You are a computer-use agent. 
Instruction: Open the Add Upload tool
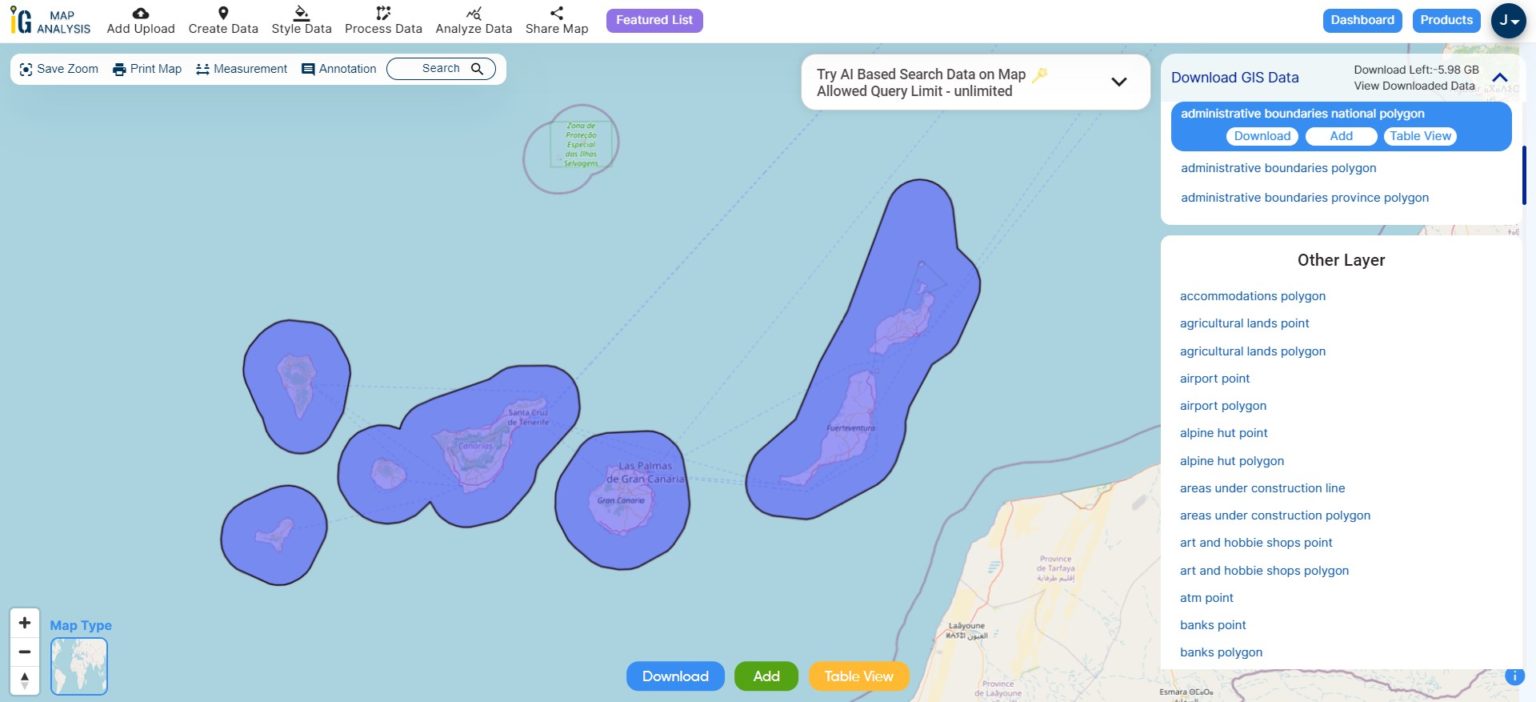point(140,20)
